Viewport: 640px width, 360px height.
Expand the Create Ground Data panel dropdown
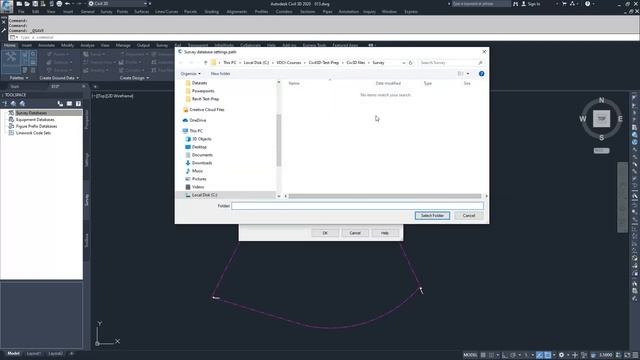click(x=59, y=78)
